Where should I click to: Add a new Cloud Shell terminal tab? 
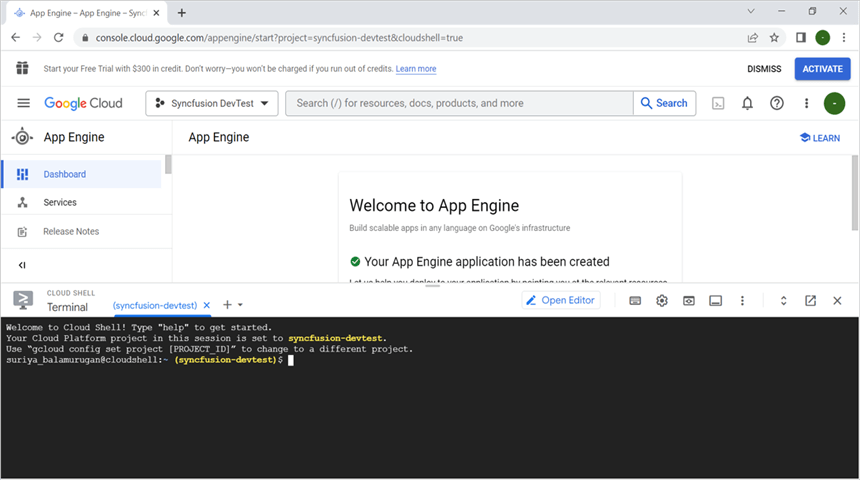pos(227,304)
